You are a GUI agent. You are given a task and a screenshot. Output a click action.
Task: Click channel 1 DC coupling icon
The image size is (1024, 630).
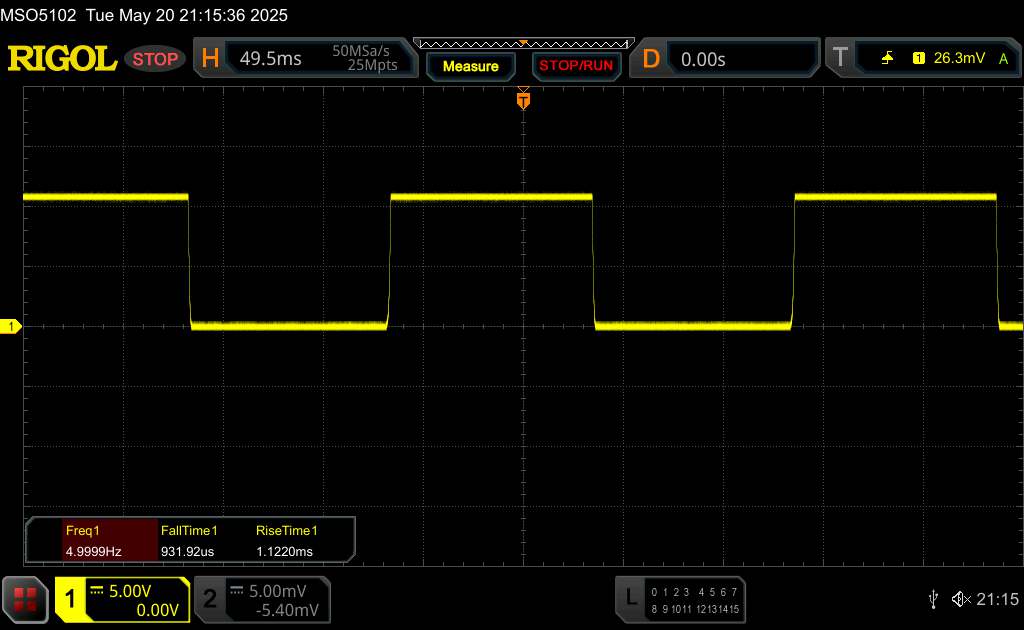click(x=97, y=590)
